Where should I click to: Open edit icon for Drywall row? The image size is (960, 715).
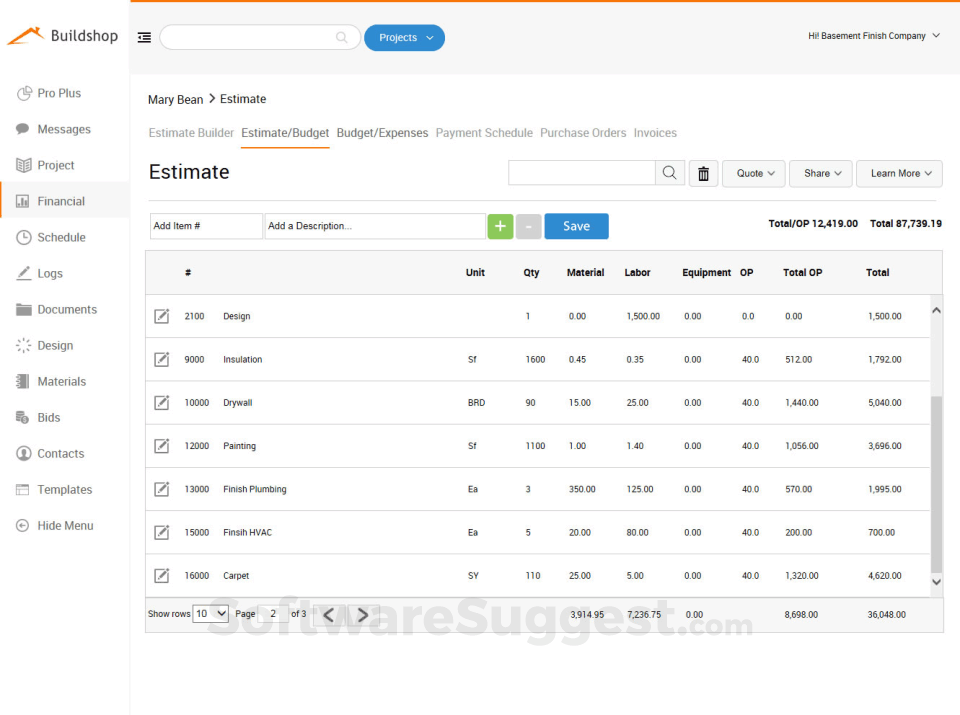tap(161, 403)
